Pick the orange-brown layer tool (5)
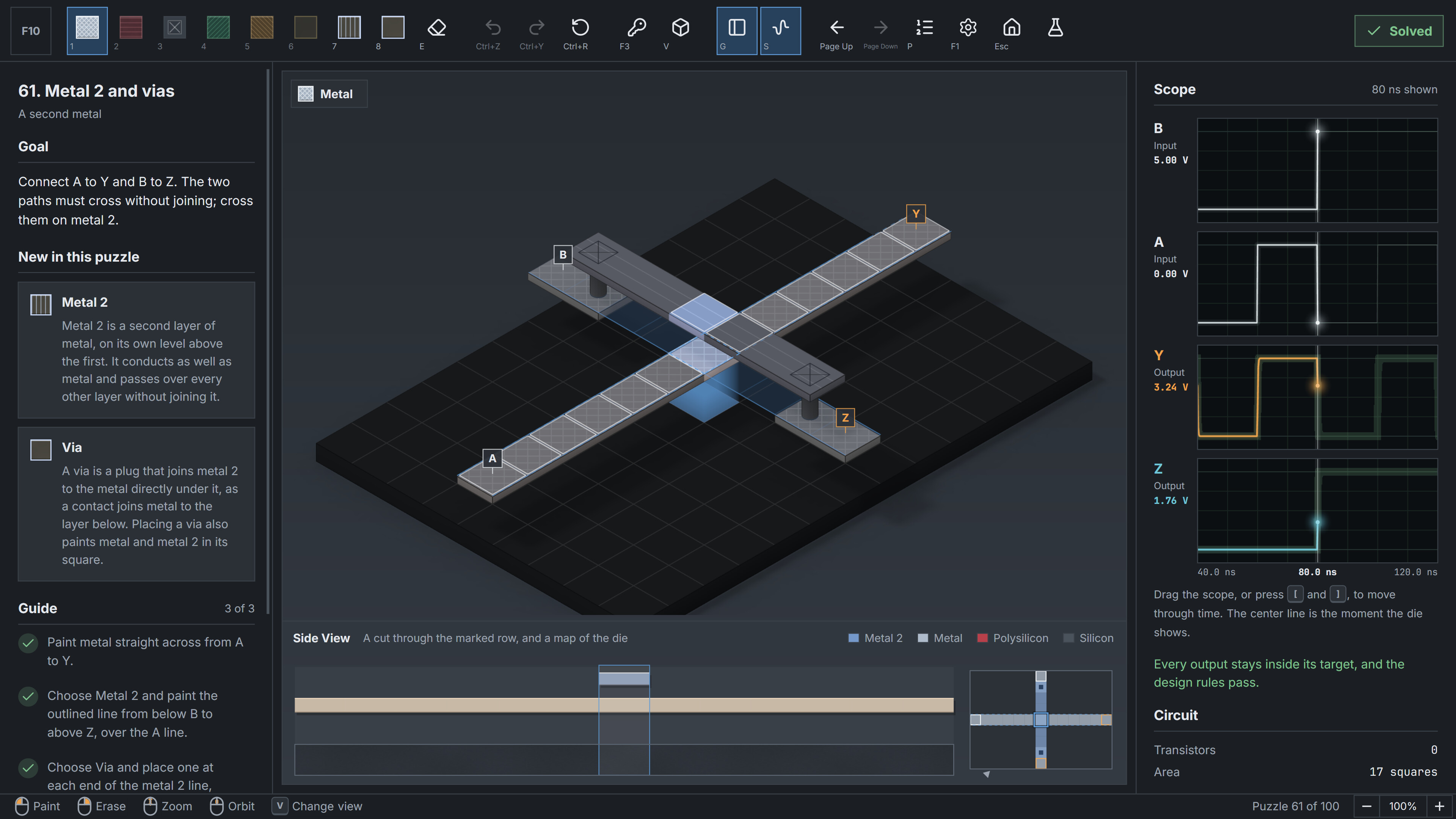Screen dimensions: 1456x819 (x=262, y=30)
